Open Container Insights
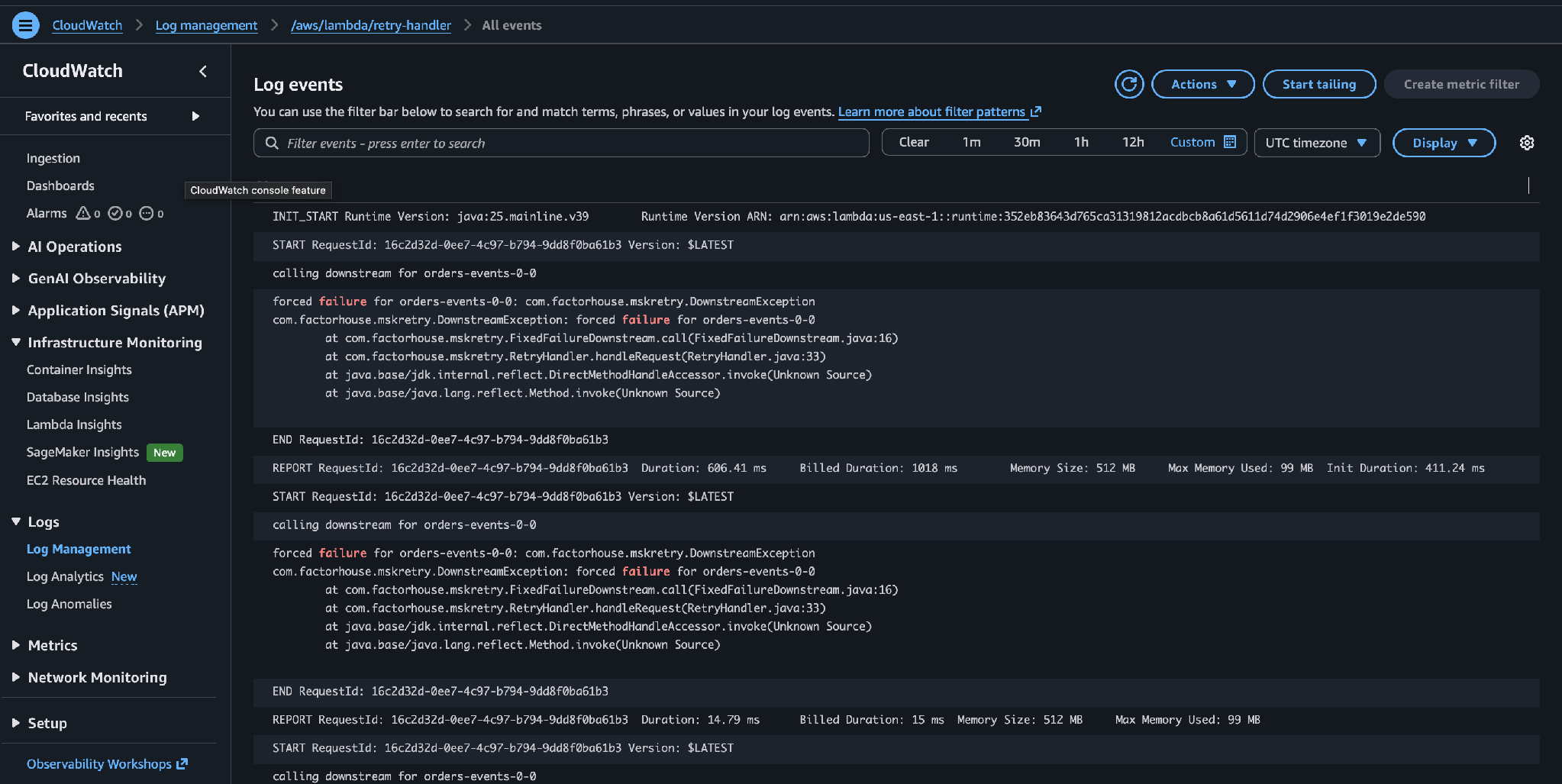 click(79, 369)
